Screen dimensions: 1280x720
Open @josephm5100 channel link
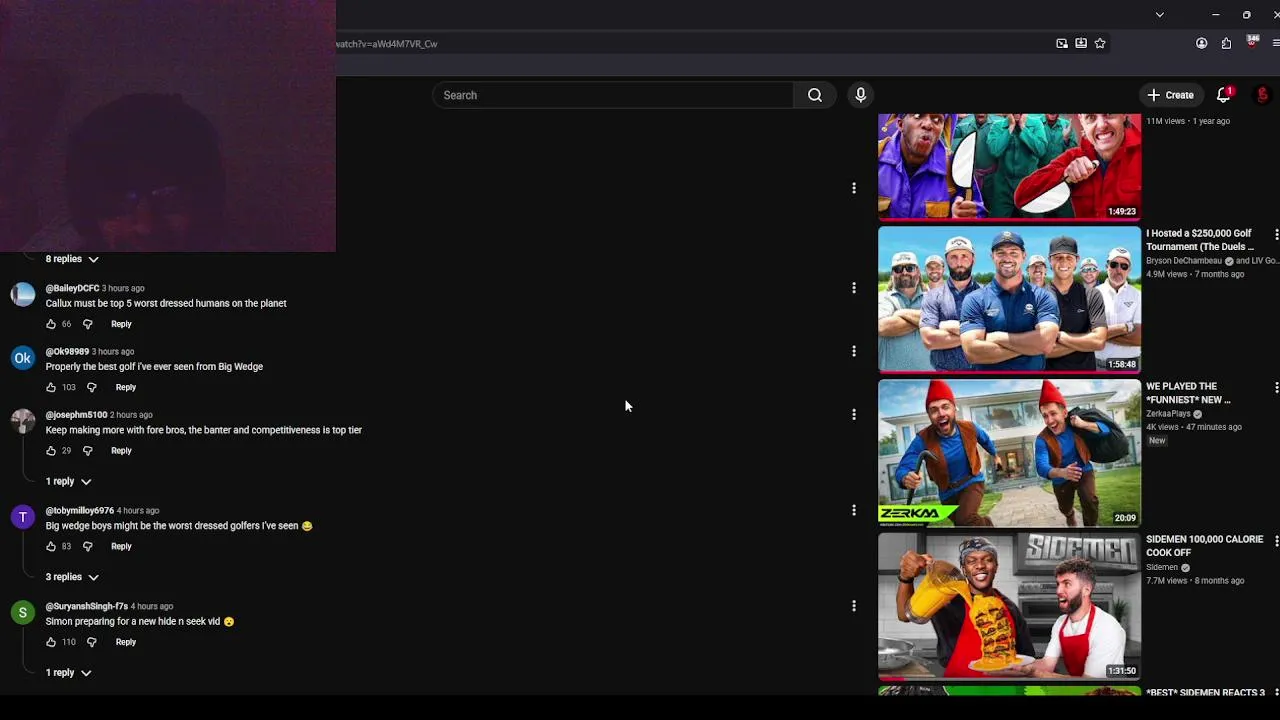[76, 414]
